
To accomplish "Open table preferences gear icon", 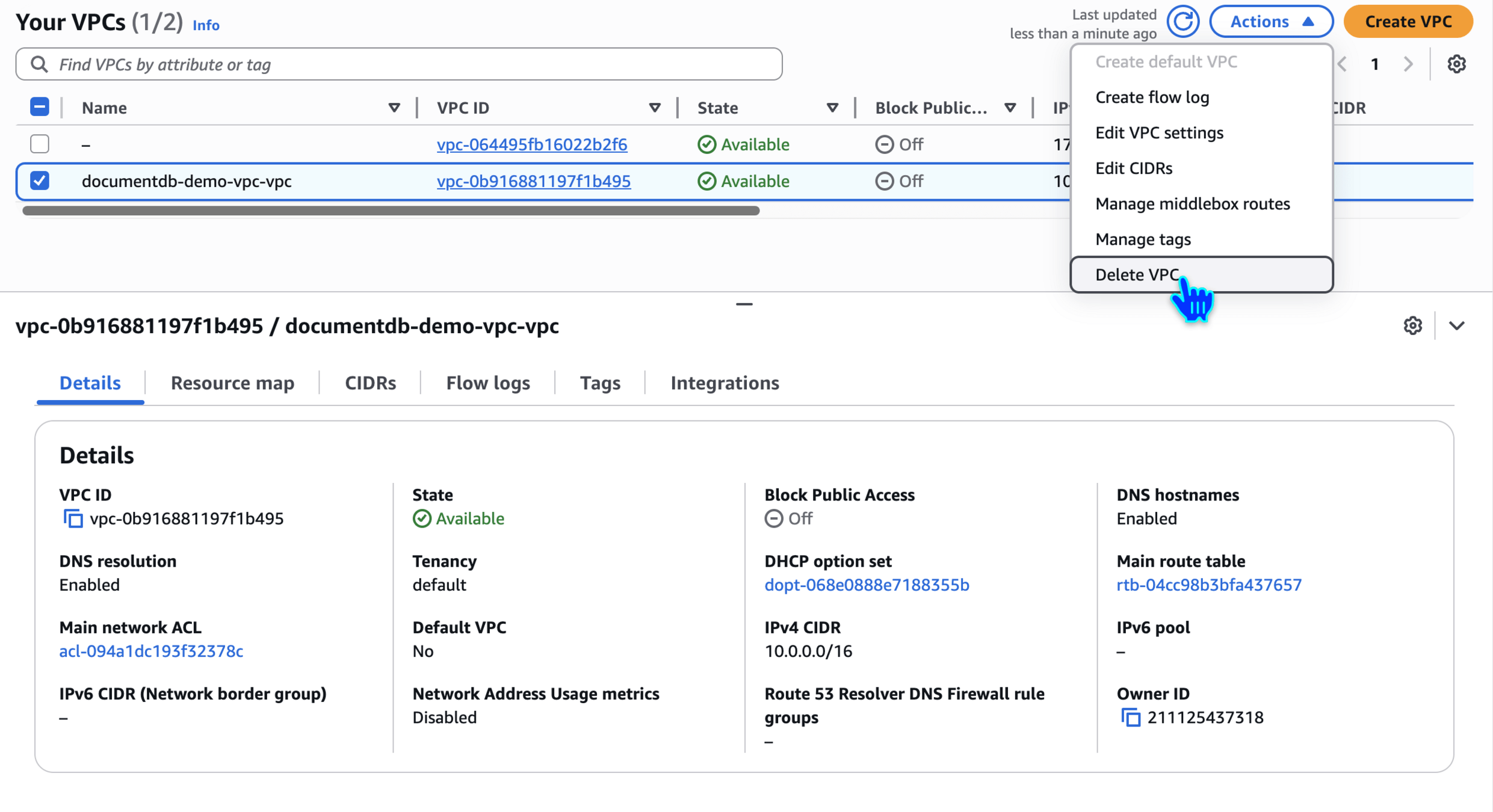I will click(x=1456, y=64).
